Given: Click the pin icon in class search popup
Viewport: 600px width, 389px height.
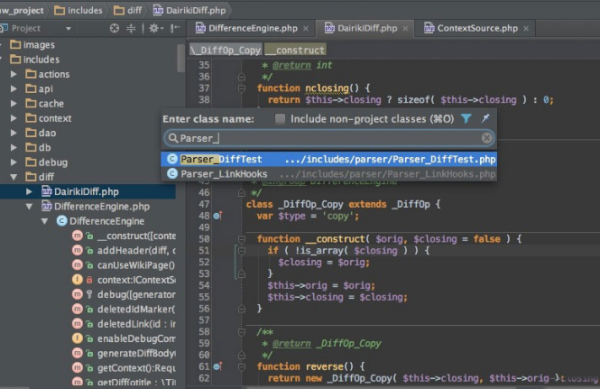Looking at the screenshot, I should pos(485,118).
